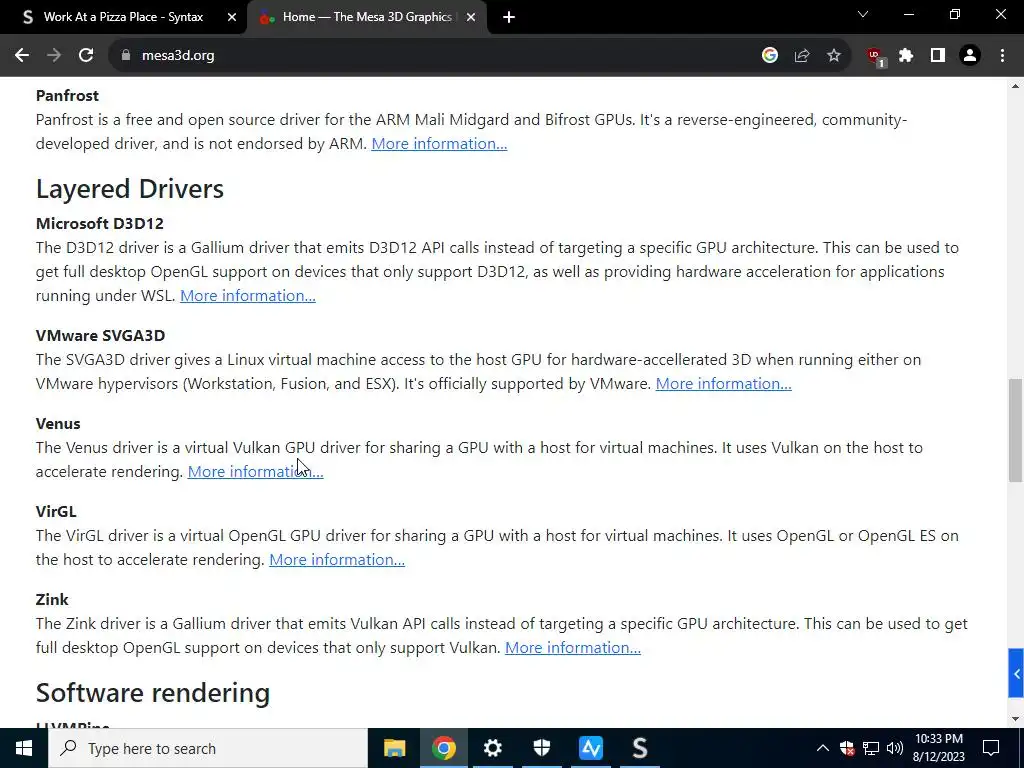Close the Mesa 3D Graphics tab
Image resolution: width=1024 pixels, height=768 pixels.
[x=471, y=18]
